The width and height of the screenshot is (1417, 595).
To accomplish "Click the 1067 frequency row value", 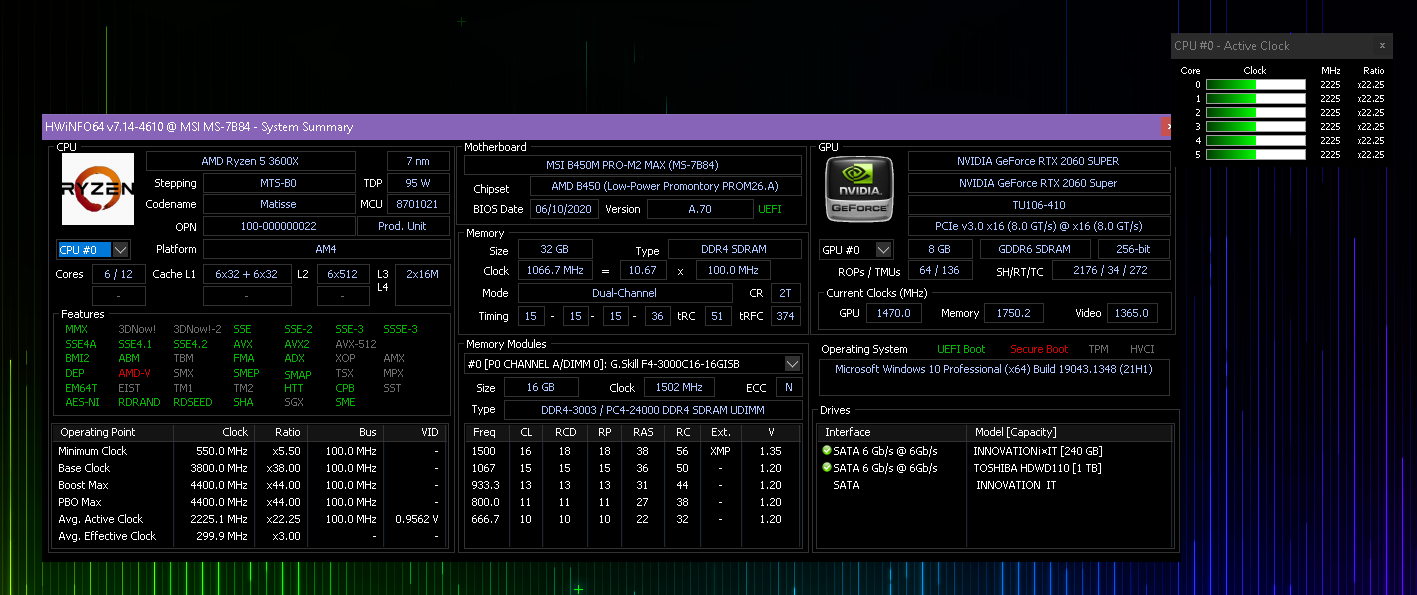I will pyautogui.click(x=486, y=468).
